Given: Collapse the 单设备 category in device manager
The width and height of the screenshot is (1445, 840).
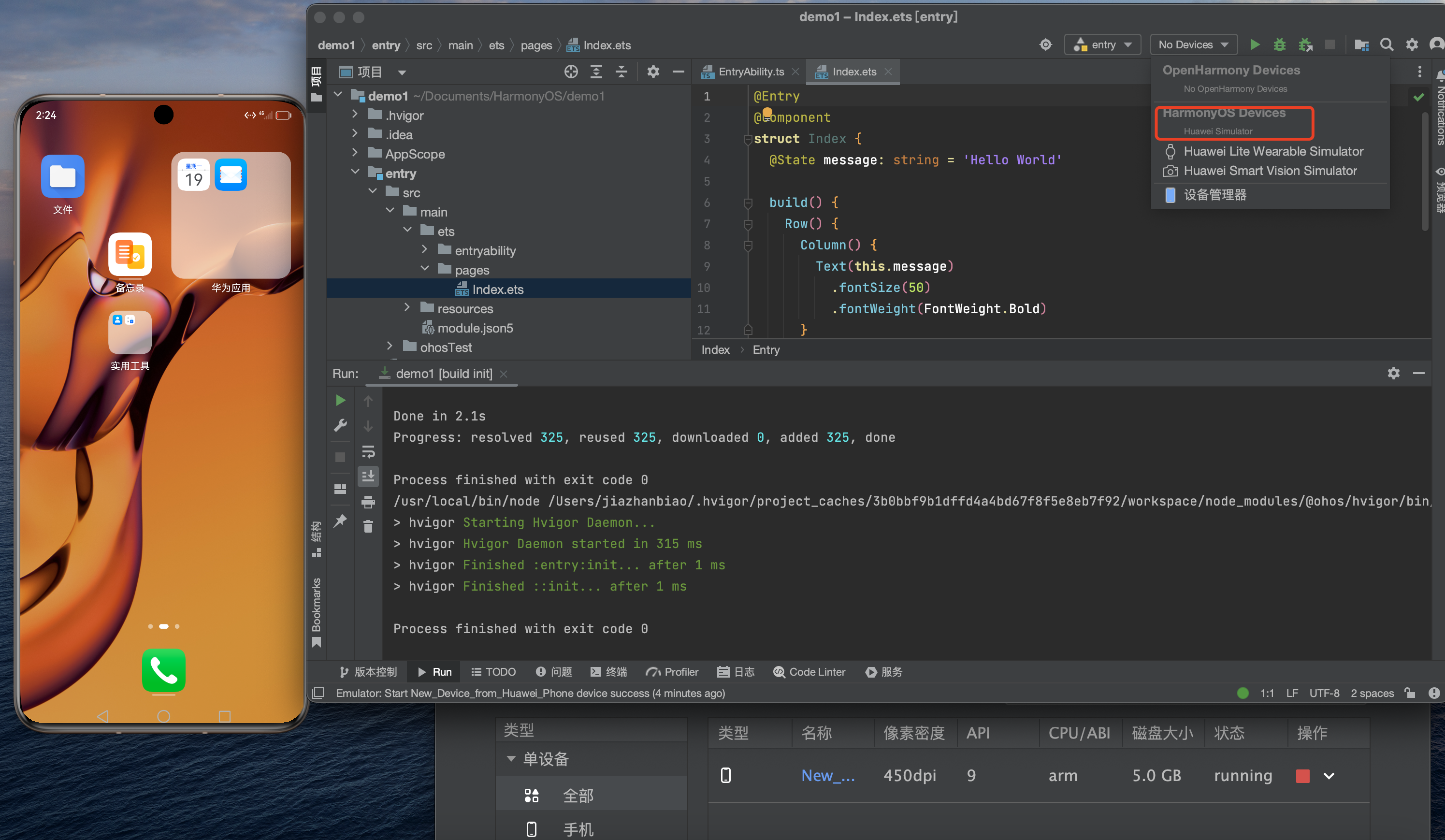Looking at the screenshot, I should 511,759.
